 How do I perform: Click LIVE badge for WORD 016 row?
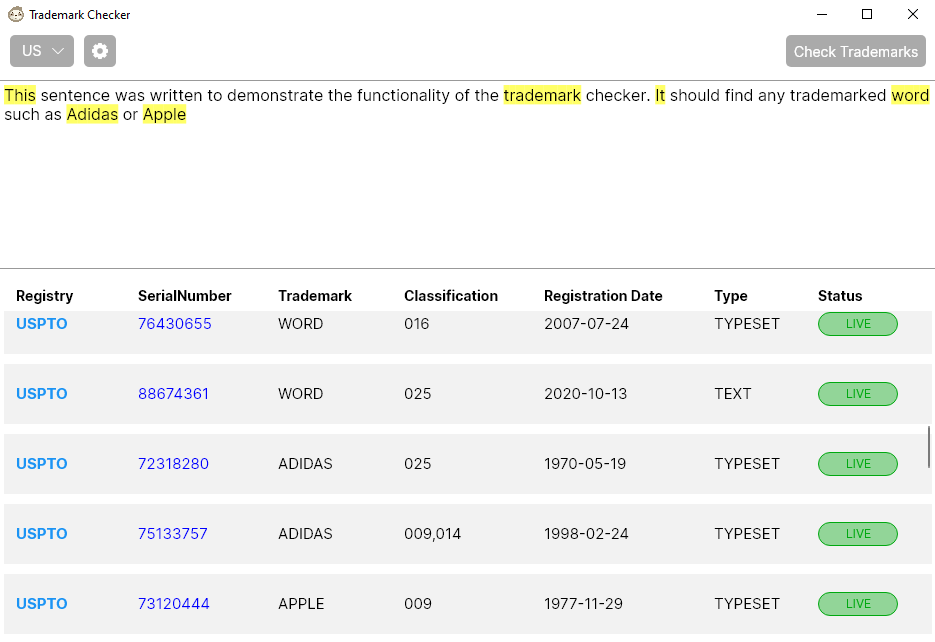857,324
